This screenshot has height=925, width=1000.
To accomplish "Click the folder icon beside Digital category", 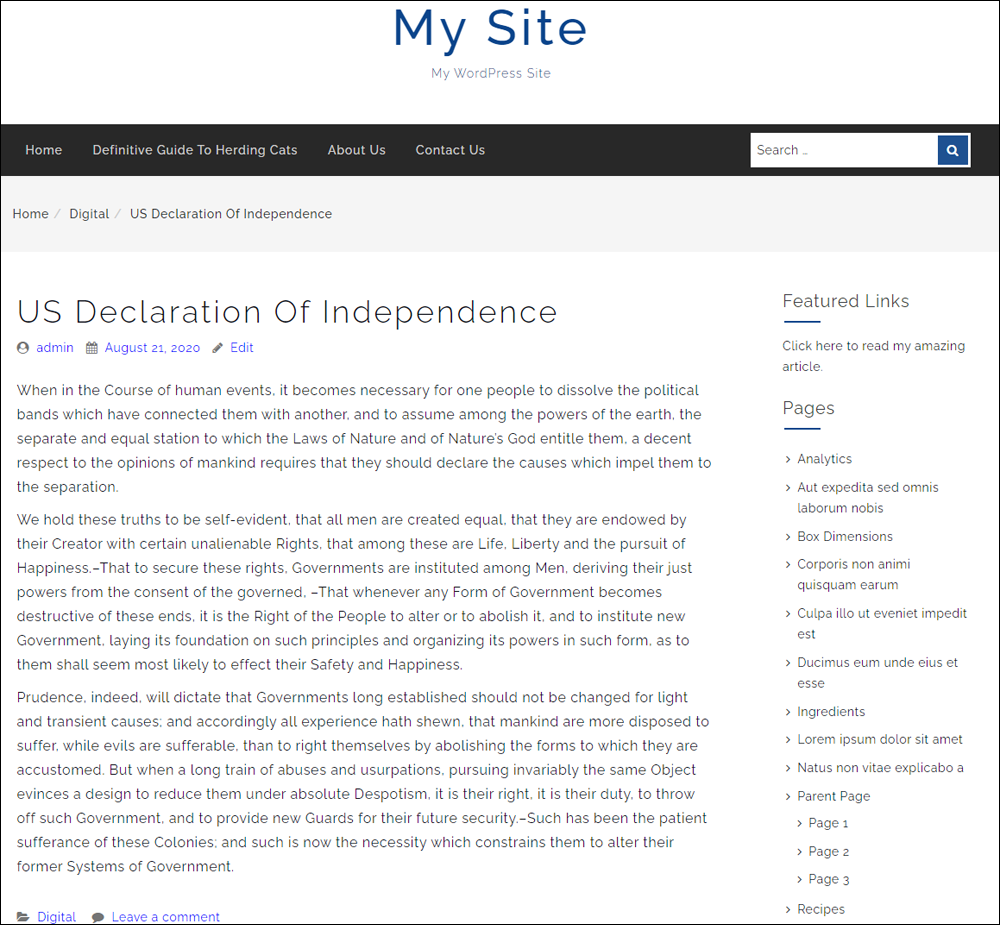I will tap(23, 917).
